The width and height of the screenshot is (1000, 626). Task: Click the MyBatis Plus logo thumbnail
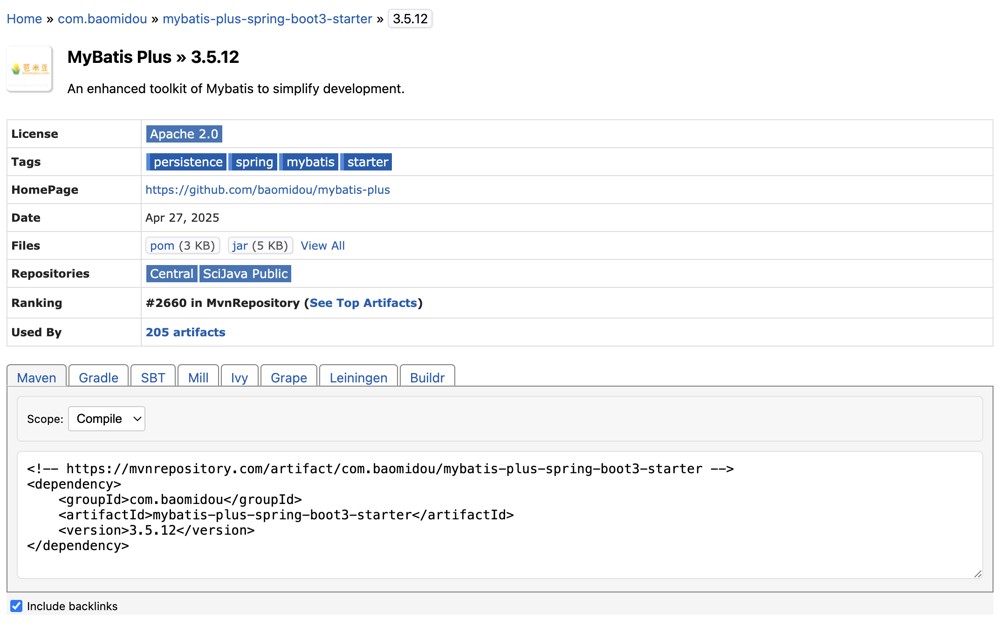[x=29, y=69]
